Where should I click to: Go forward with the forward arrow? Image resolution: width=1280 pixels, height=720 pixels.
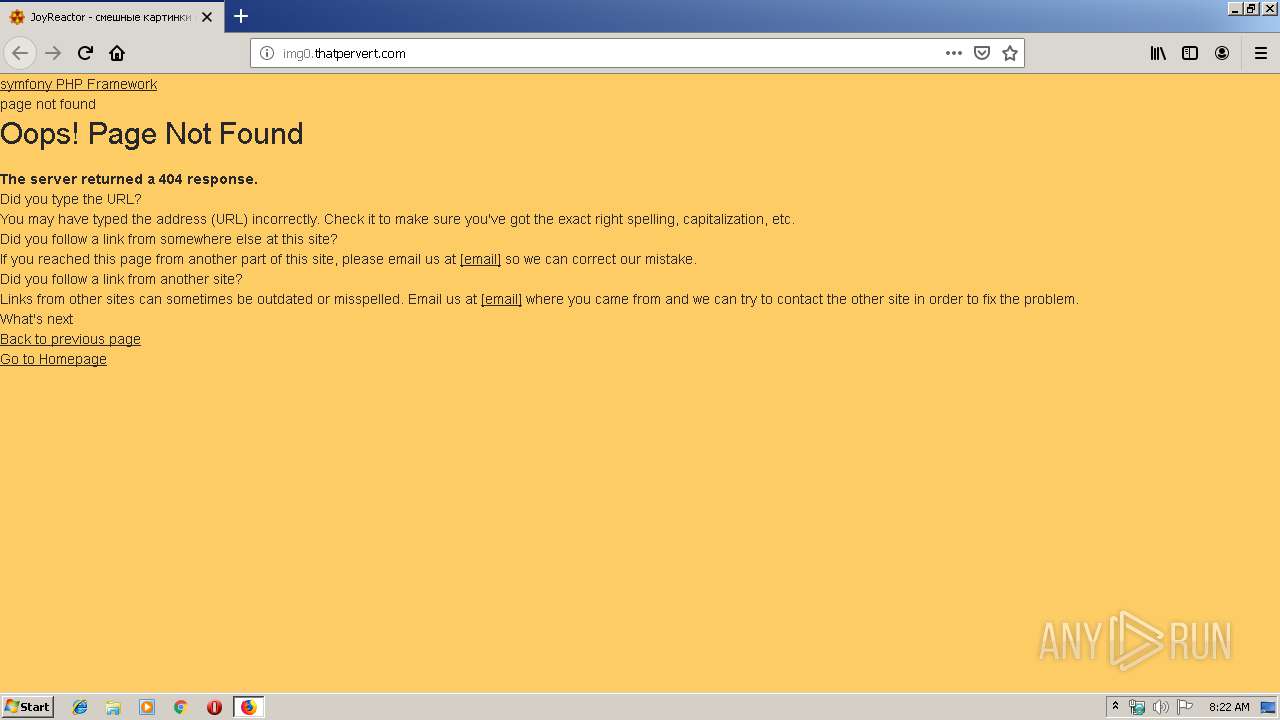pyautogui.click(x=53, y=53)
